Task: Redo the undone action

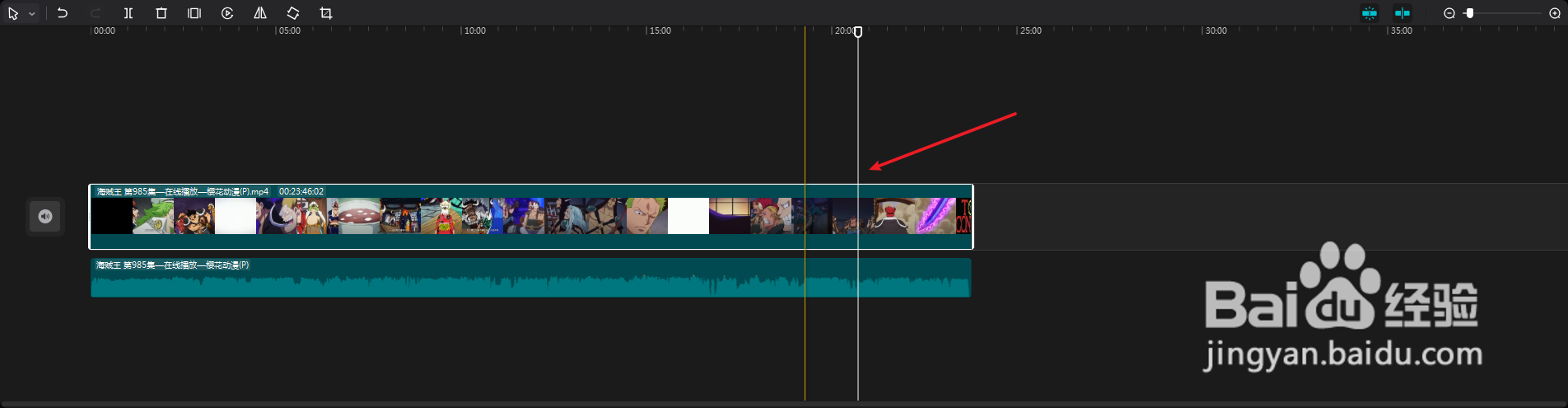Action: [96, 13]
